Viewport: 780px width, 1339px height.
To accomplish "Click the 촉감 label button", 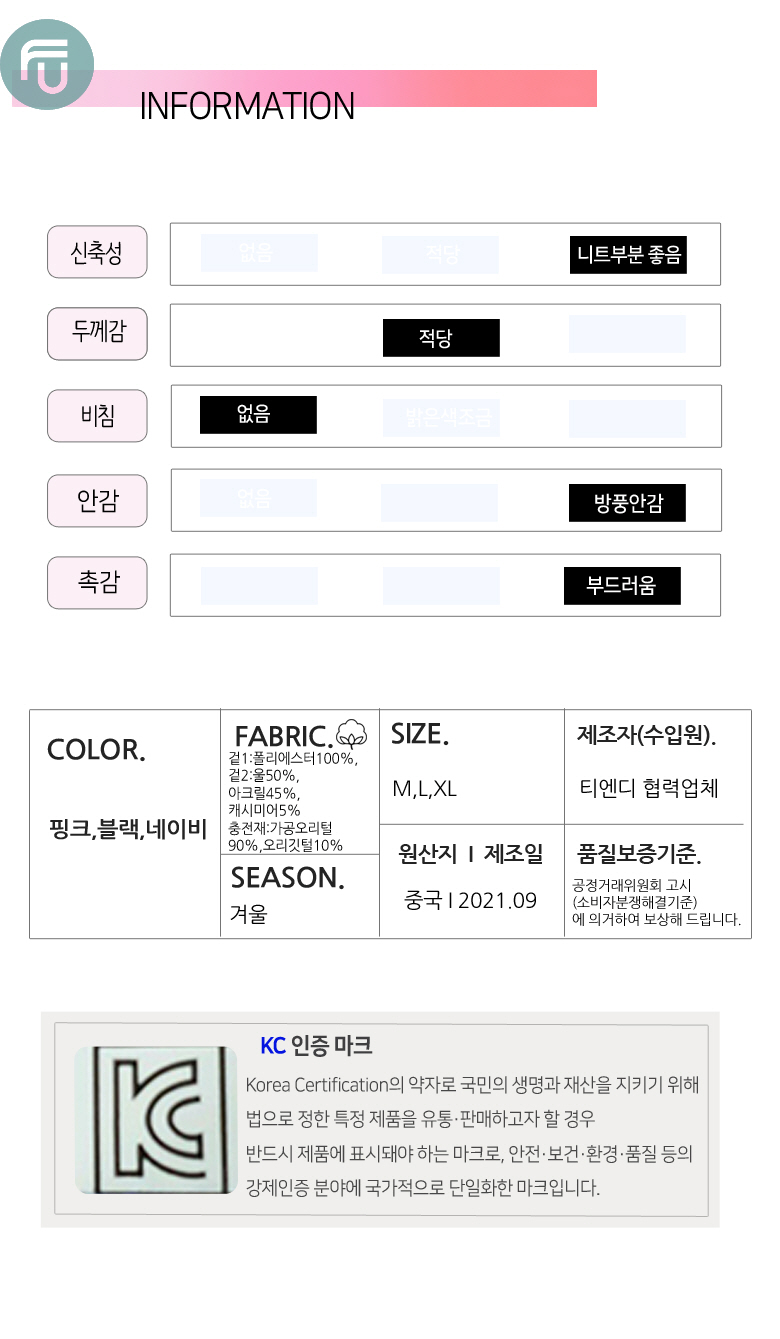I will pyautogui.click(x=97, y=583).
